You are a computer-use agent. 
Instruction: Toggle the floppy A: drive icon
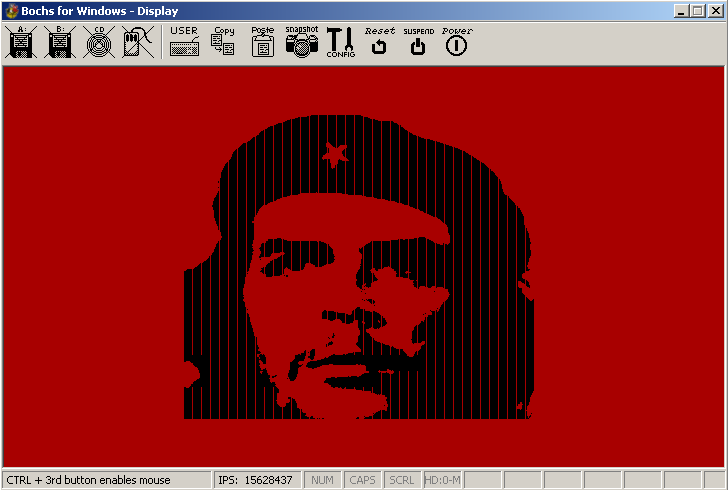[21, 42]
